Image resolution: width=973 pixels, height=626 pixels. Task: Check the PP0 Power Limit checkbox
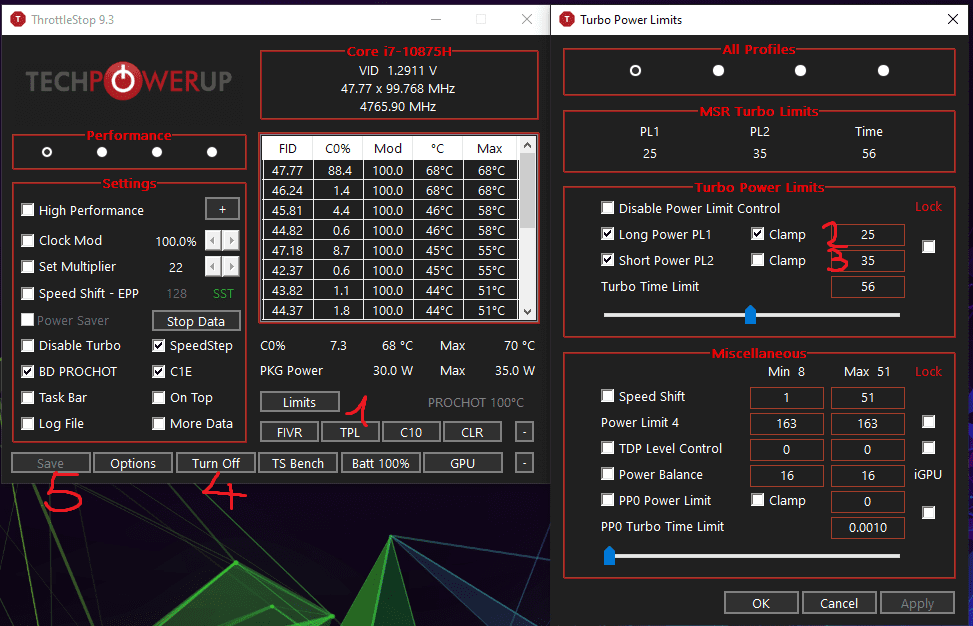[608, 499]
